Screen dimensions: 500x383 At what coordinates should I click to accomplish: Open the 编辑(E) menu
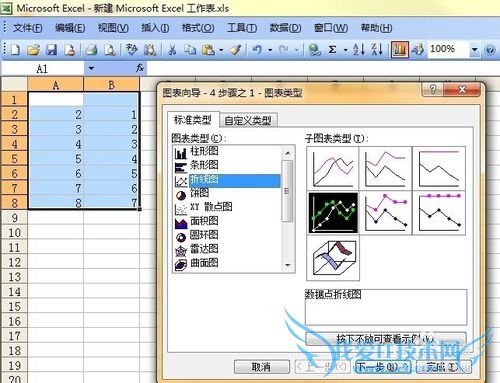(70, 28)
